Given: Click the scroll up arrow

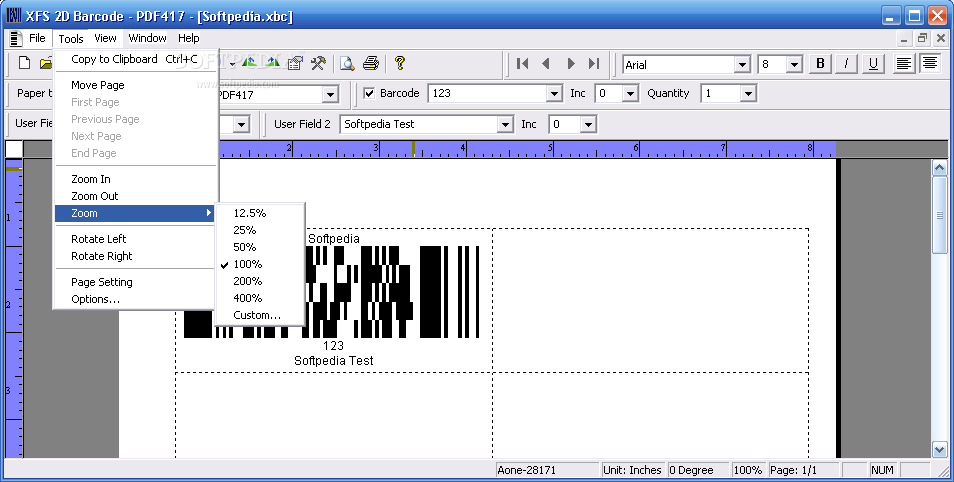Looking at the screenshot, I should tap(939, 167).
